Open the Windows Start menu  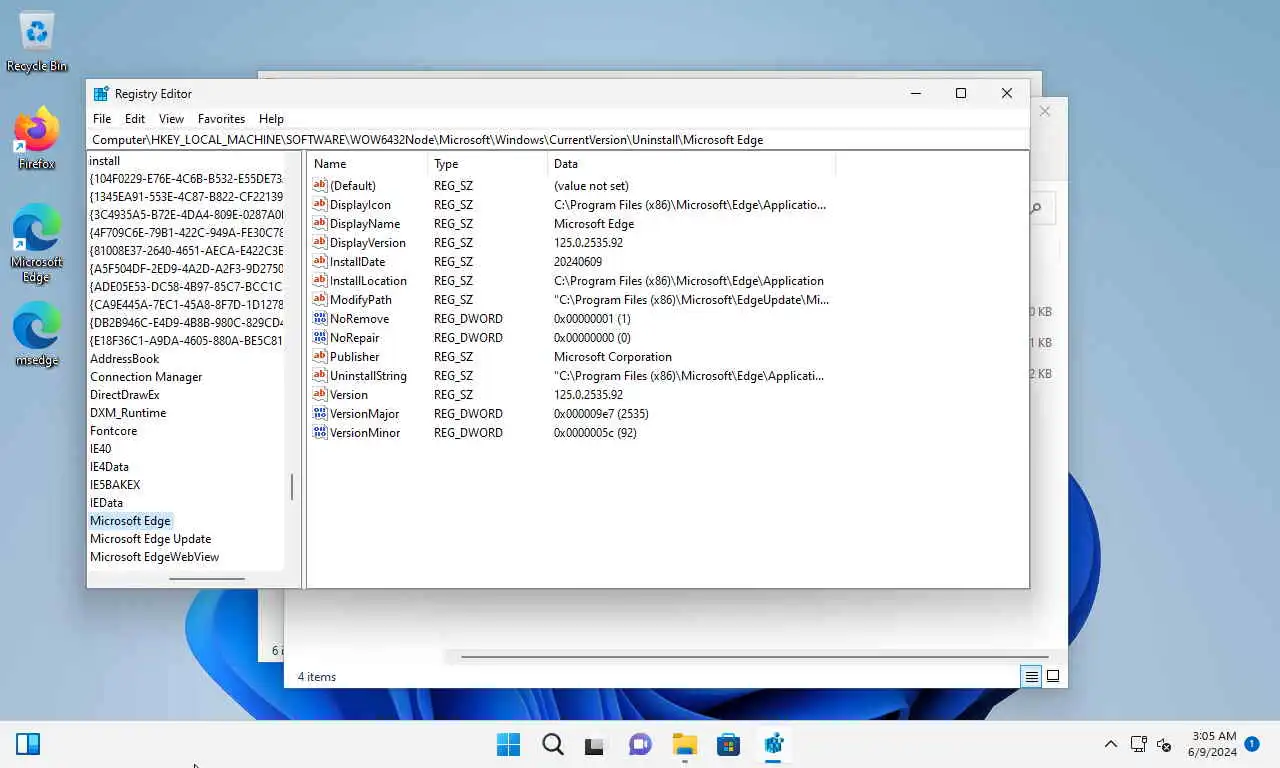[x=508, y=744]
